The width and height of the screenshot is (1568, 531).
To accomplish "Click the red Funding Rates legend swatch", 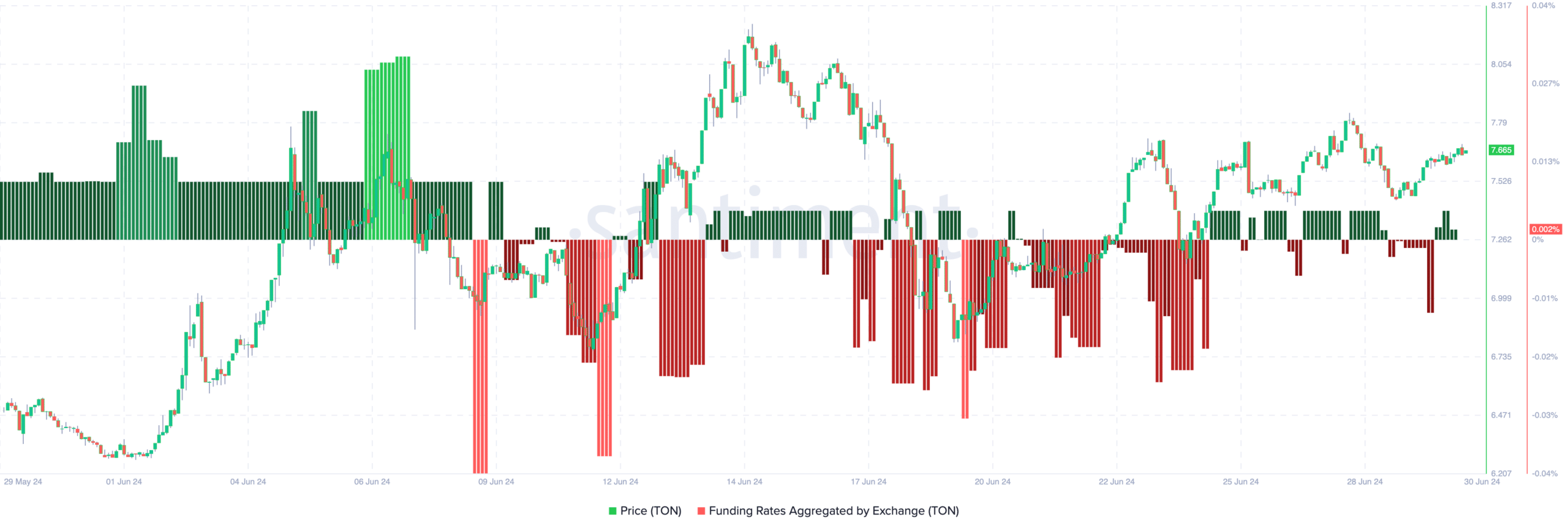I will click(701, 511).
